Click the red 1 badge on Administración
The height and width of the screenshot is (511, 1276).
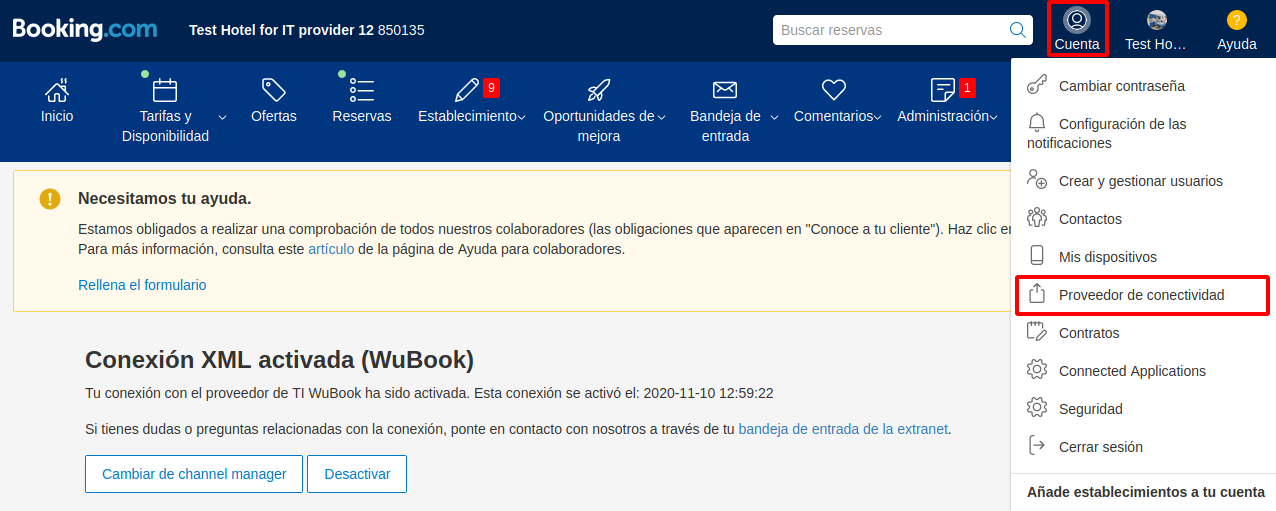point(967,88)
